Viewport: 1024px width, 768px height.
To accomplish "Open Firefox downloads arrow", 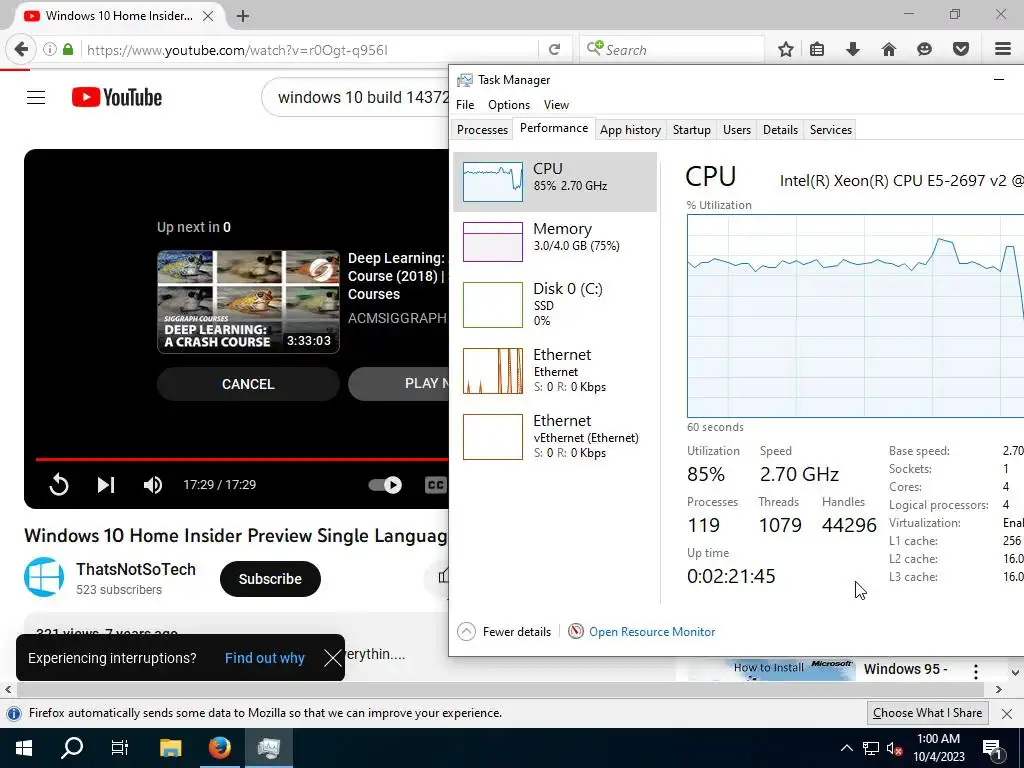I will pyautogui.click(x=853, y=50).
